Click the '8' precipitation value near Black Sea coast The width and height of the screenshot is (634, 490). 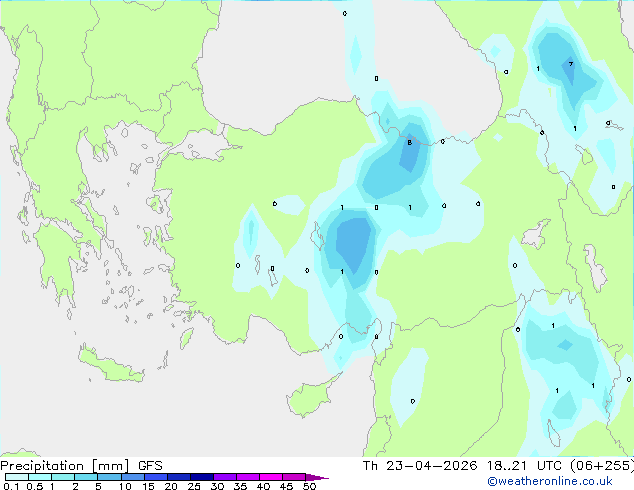coord(410,142)
